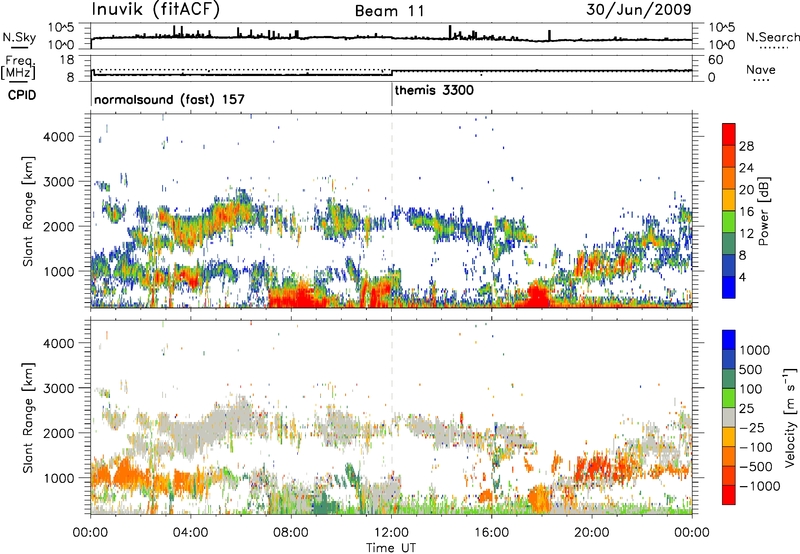Click the 20:00 time axis label
Image resolution: width=800 pixels, height=554 pixels.
(x=591, y=533)
